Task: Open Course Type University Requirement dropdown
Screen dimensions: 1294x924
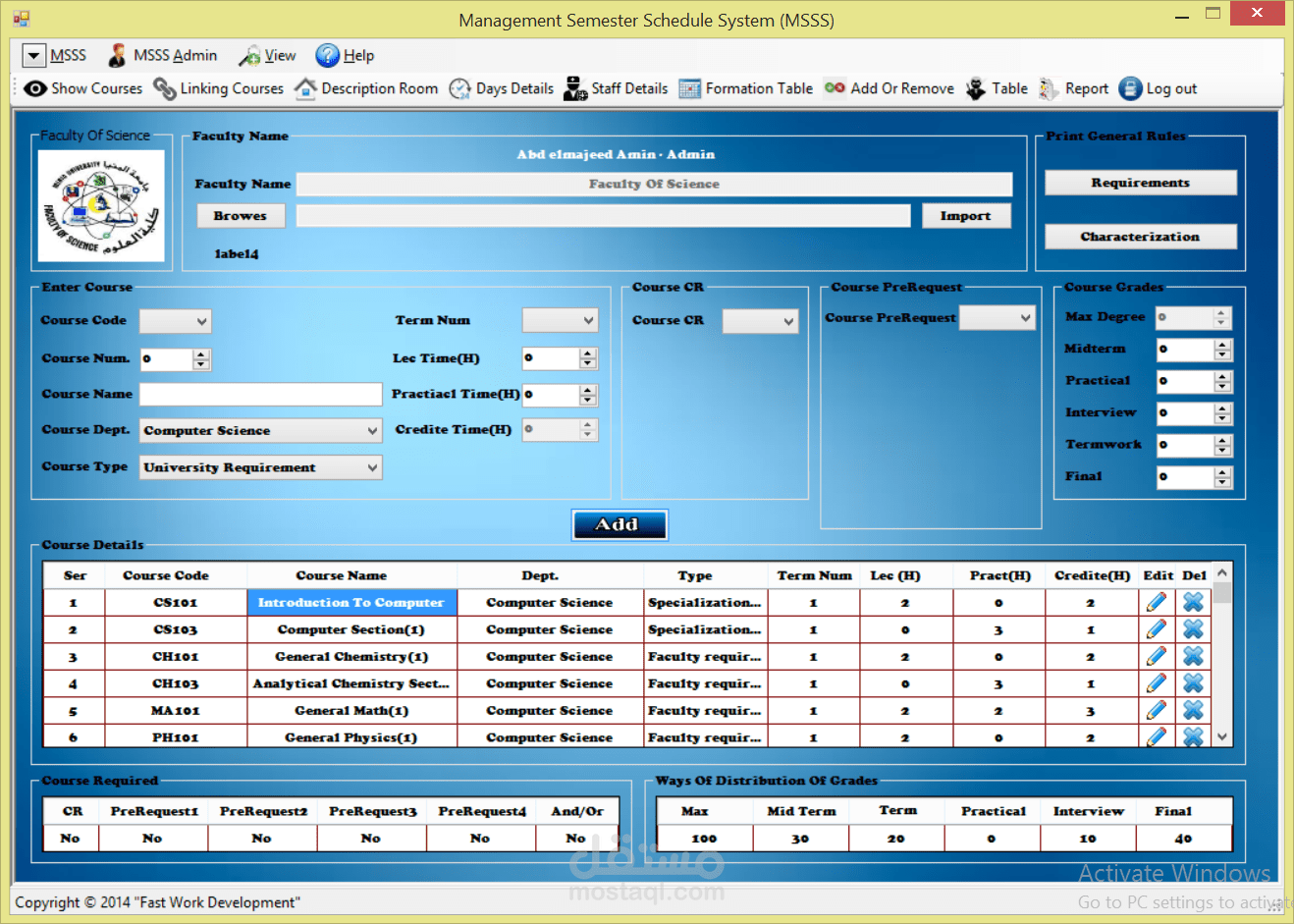Action: [x=261, y=467]
